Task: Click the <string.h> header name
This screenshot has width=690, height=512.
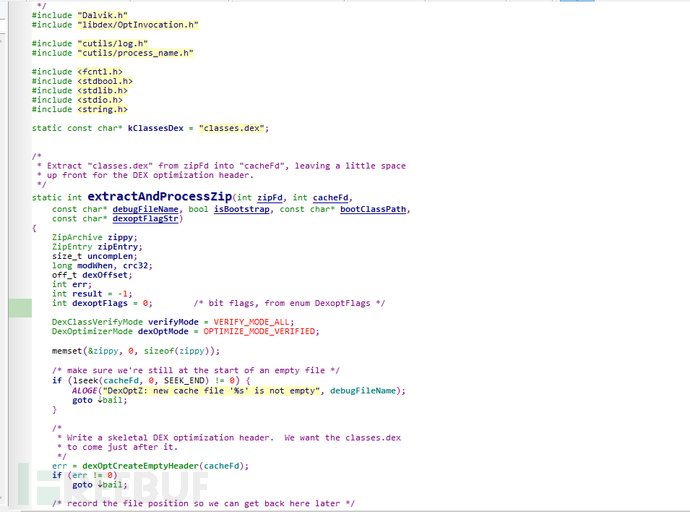Action: click(x=103, y=110)
